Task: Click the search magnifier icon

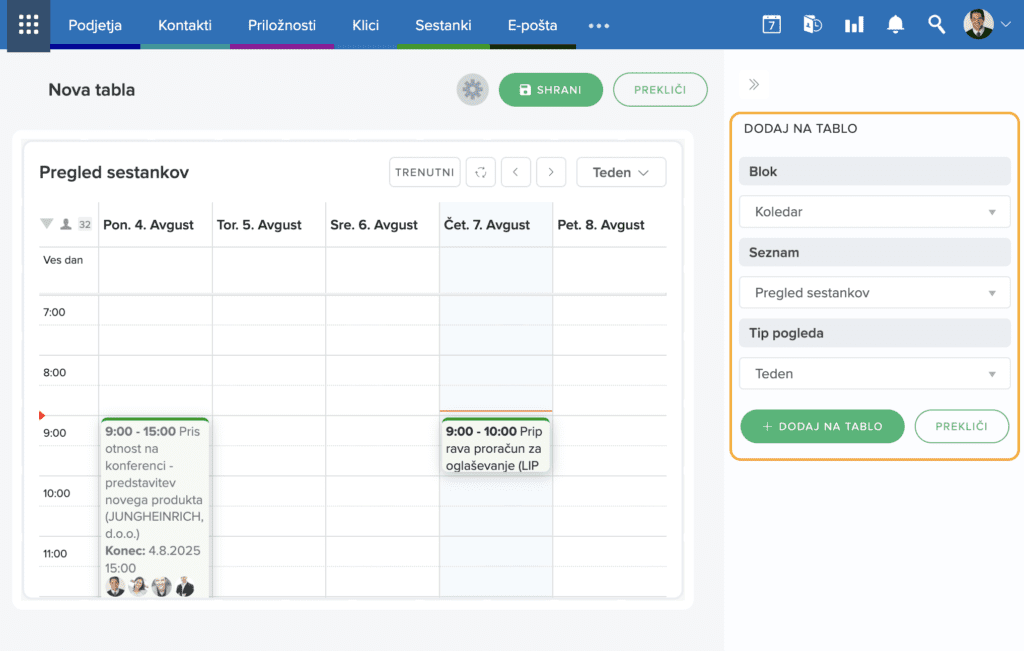Action: click(936, 25)
